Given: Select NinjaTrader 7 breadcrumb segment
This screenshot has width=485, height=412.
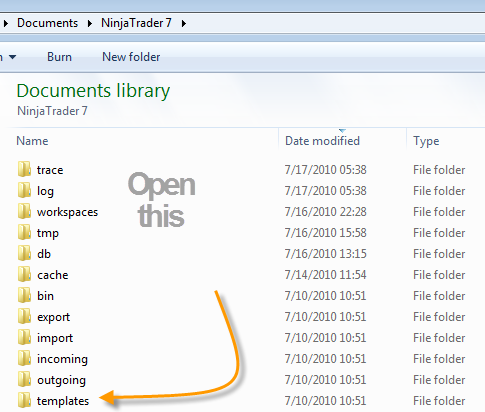Looking at the screenshot, I should pyautogui.click(x=136, y=23).
